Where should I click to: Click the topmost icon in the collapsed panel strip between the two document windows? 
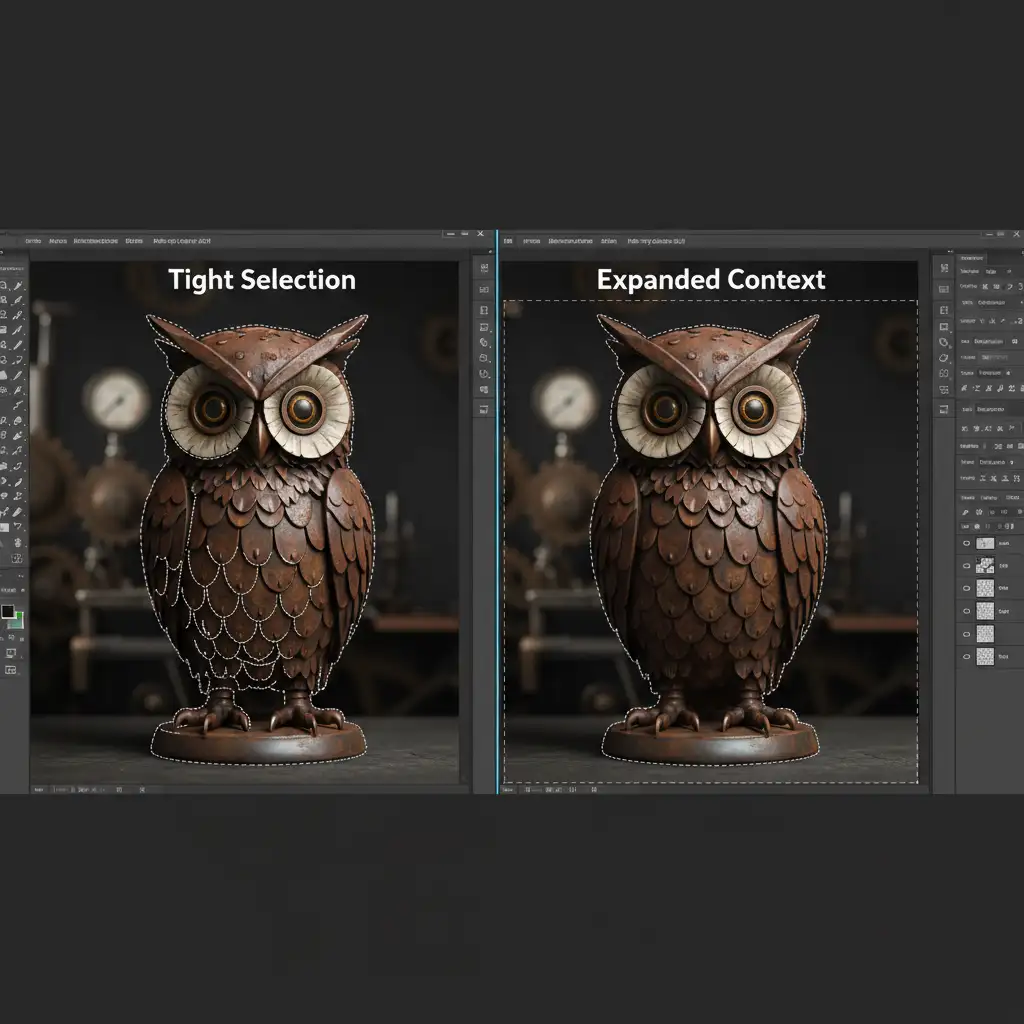[x=483, y=270]
